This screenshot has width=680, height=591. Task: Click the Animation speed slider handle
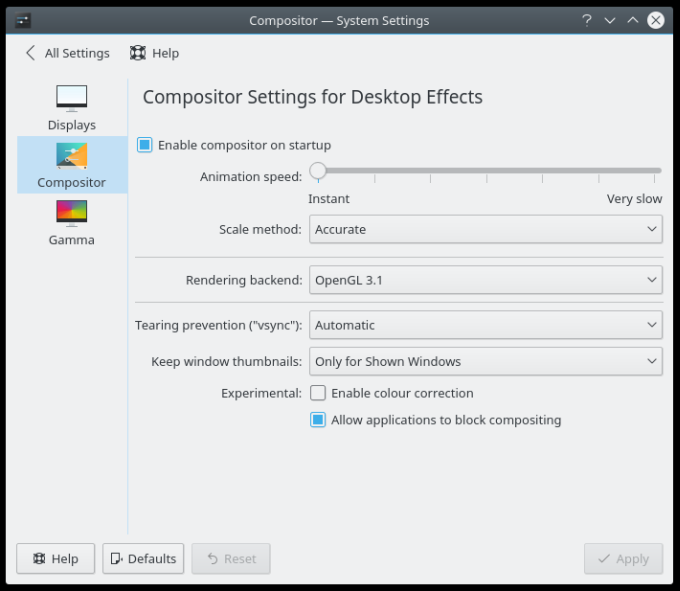coord(318,170)
